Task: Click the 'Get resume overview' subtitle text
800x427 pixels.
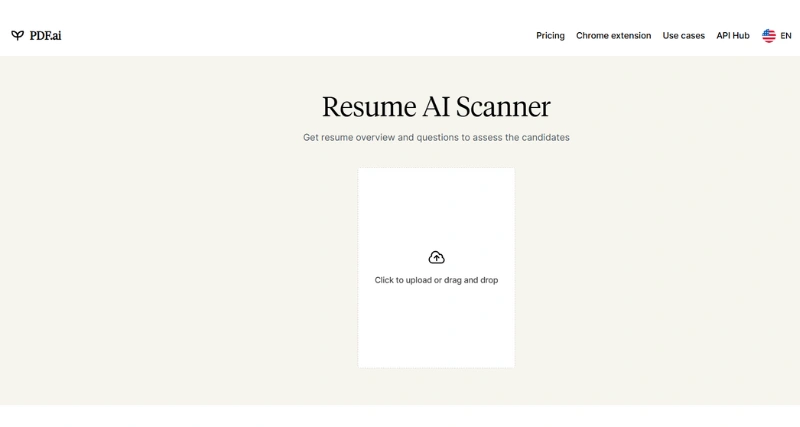Action: (x=380, y=137)
